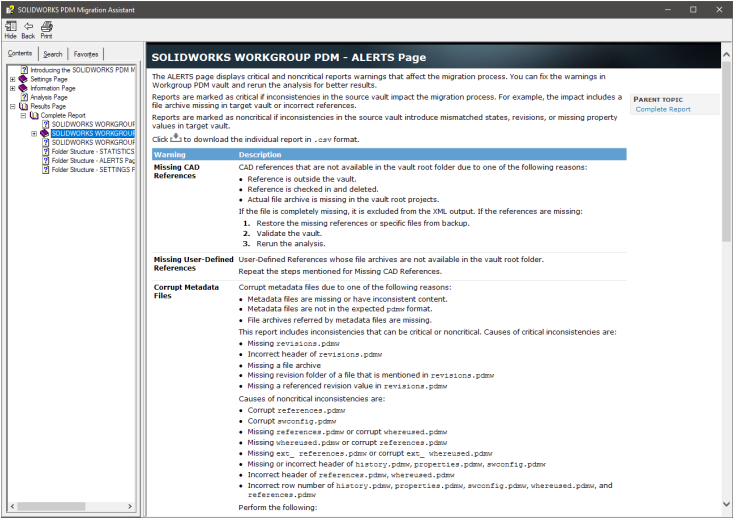734x519 pixels.
Task: Print the current help topic
Action: point(46,29)
